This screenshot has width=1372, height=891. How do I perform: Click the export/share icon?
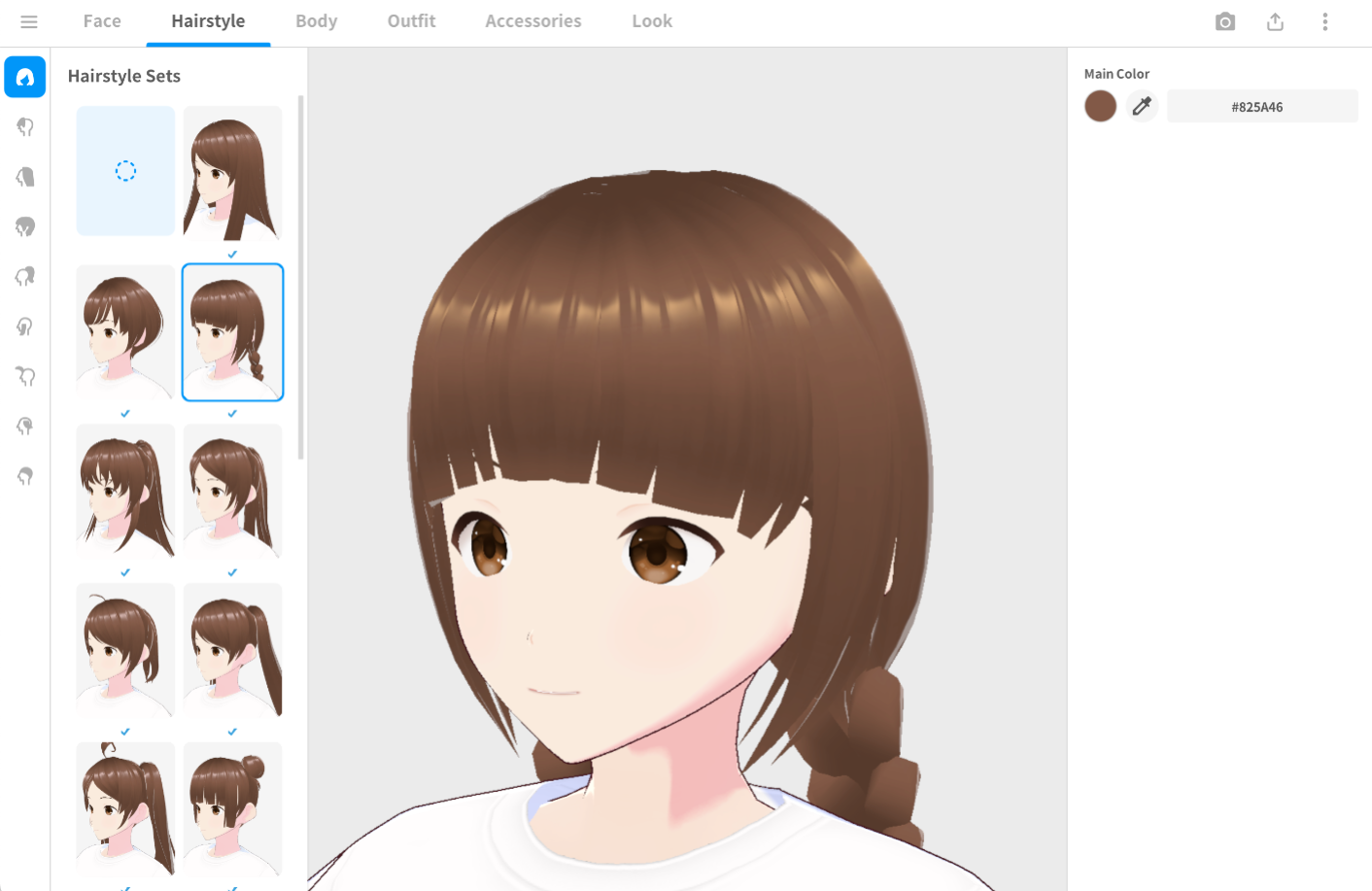pyautogui.click(x=1276, y=21)
